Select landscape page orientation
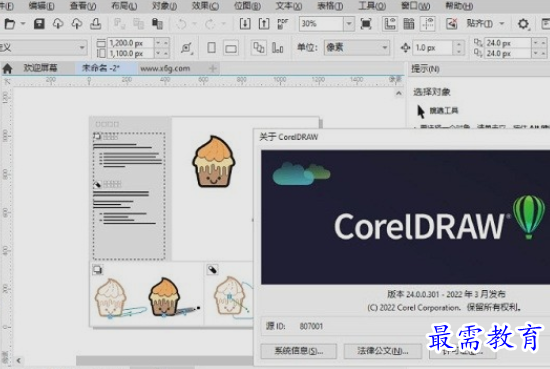The height and width of the screenshot is (369, 550). (231, 48)
